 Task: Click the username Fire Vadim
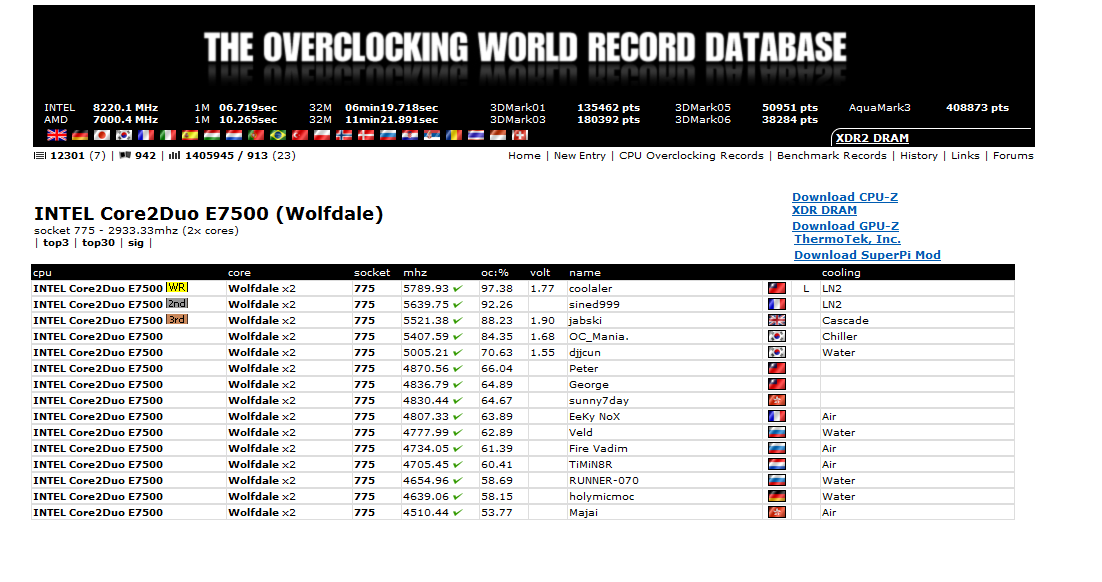coord(598,448)
